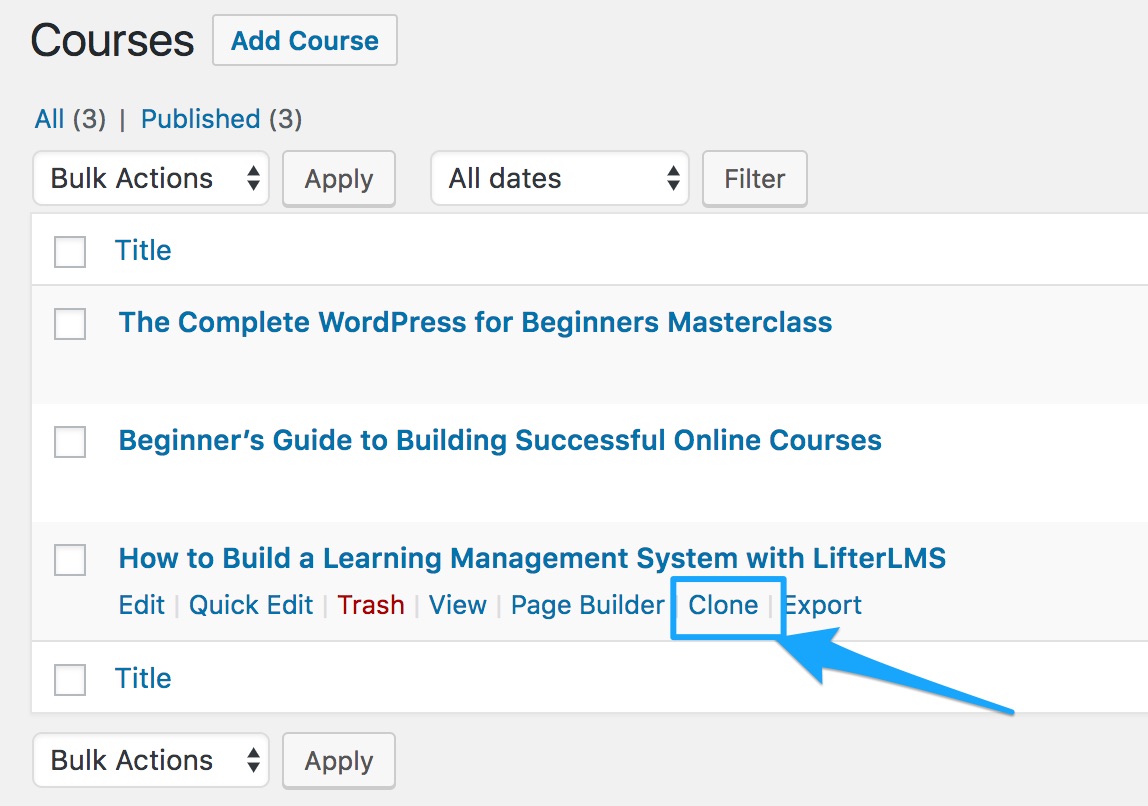
Task: Click the Add Course button
Action: (x=304, y=40)
